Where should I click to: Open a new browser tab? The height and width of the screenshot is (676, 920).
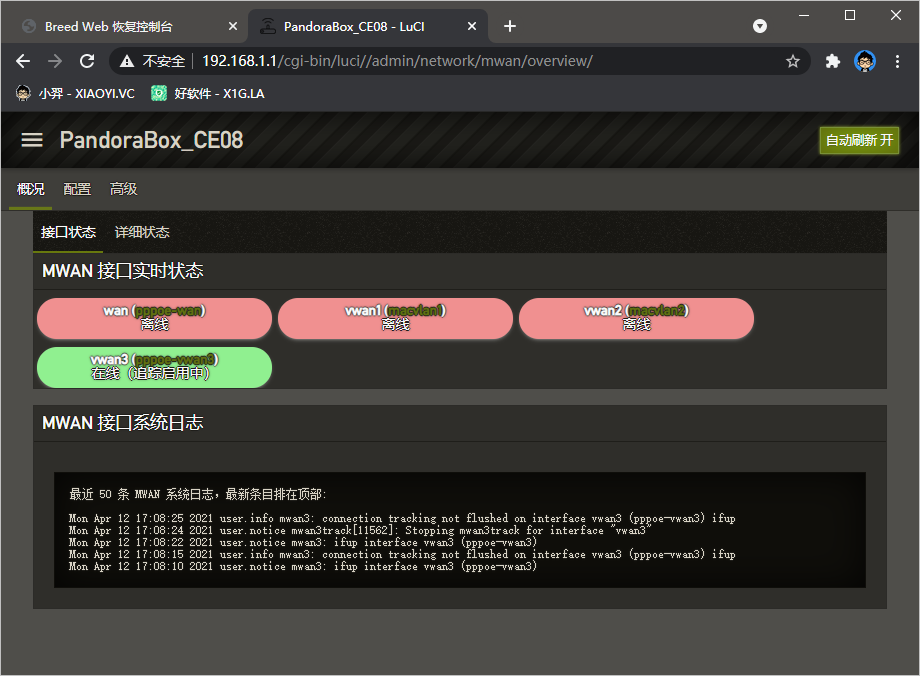(510, 26)
